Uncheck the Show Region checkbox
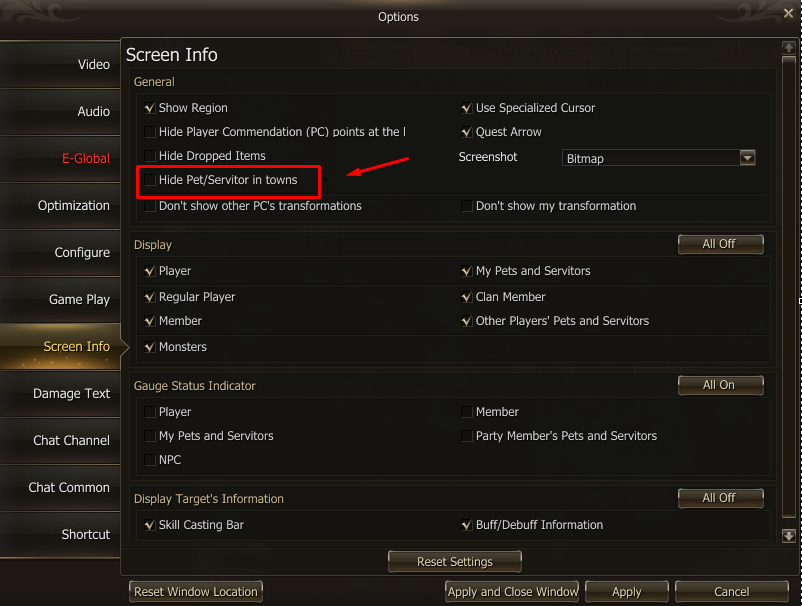This screenshot has width=802, height=606. (x=150, y=108)
